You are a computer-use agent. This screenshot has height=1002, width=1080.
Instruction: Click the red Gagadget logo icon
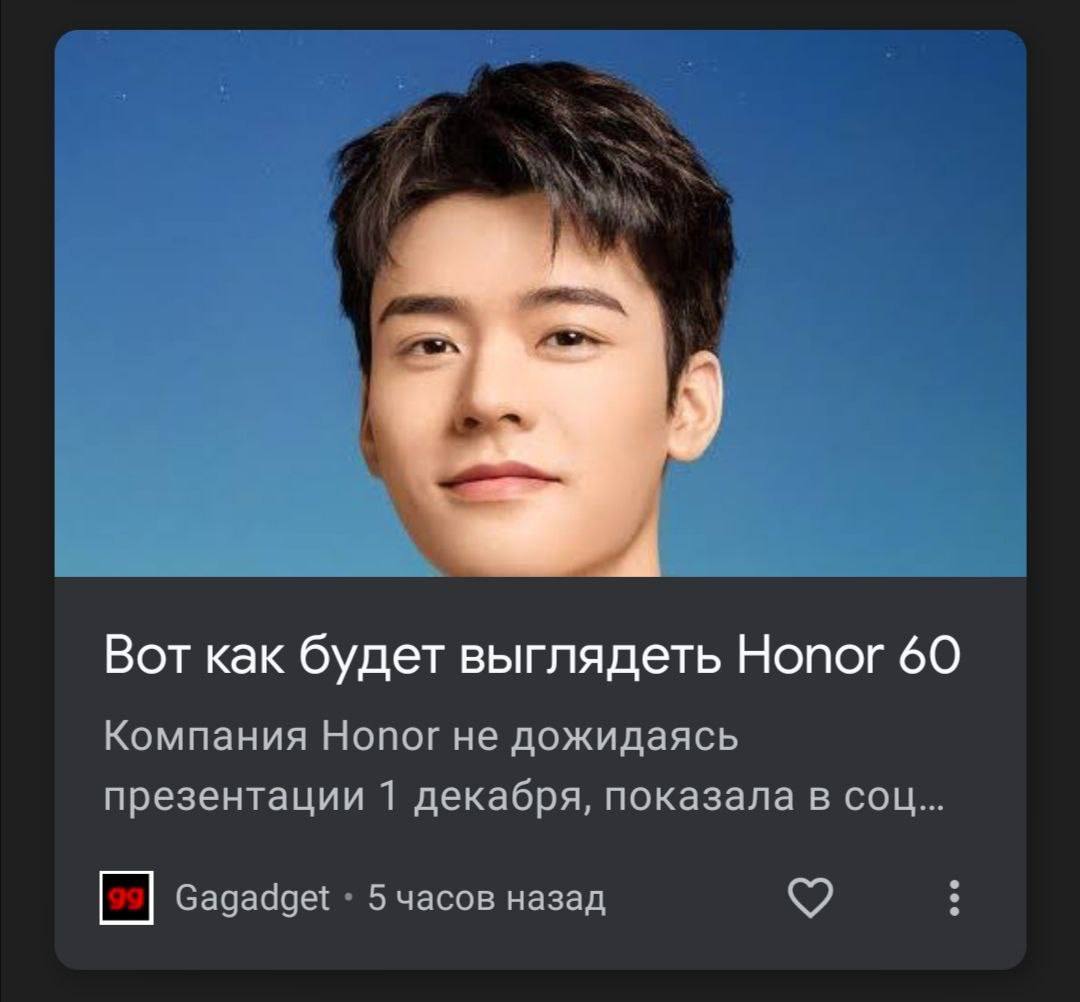[127, 897]
